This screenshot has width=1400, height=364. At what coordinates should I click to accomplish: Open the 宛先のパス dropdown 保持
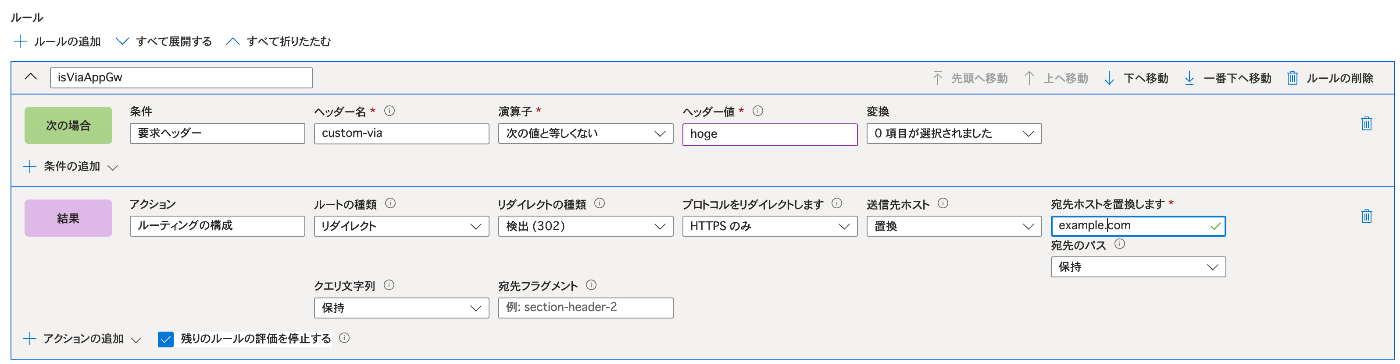coord(1138,267)
